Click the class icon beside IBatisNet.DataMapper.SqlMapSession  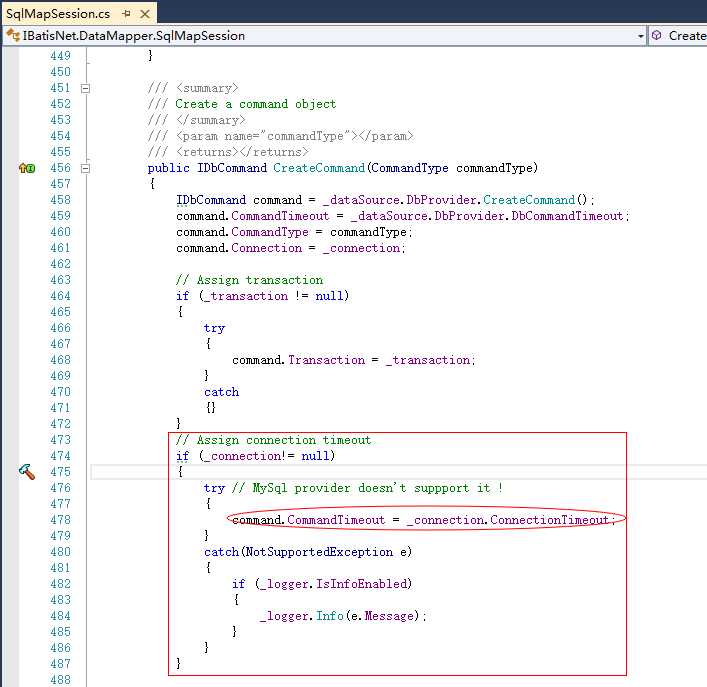point(13,35)
